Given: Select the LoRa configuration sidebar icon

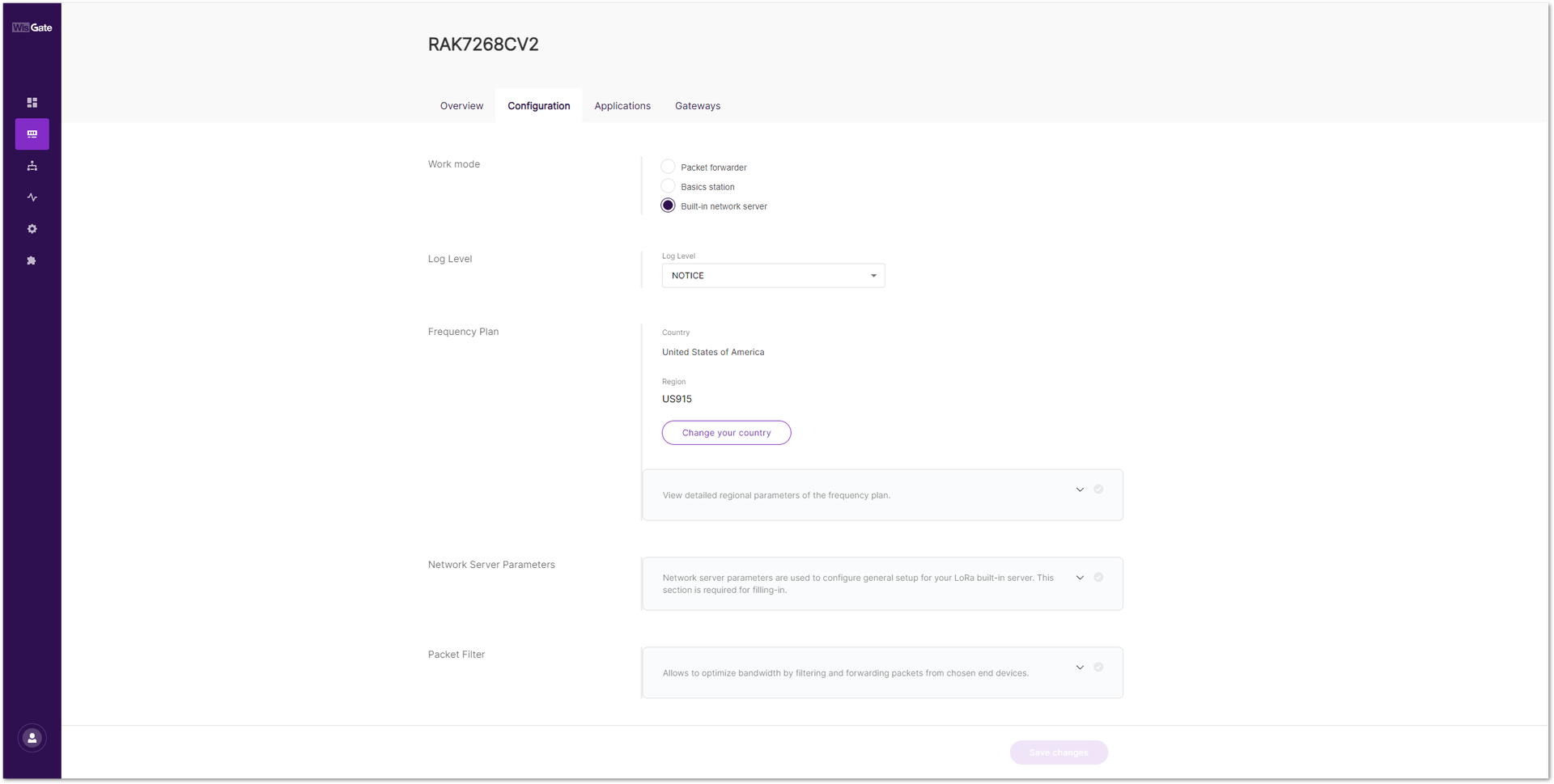Looking at the screenshot, I should pyautogui.click(x=32, y=134).
